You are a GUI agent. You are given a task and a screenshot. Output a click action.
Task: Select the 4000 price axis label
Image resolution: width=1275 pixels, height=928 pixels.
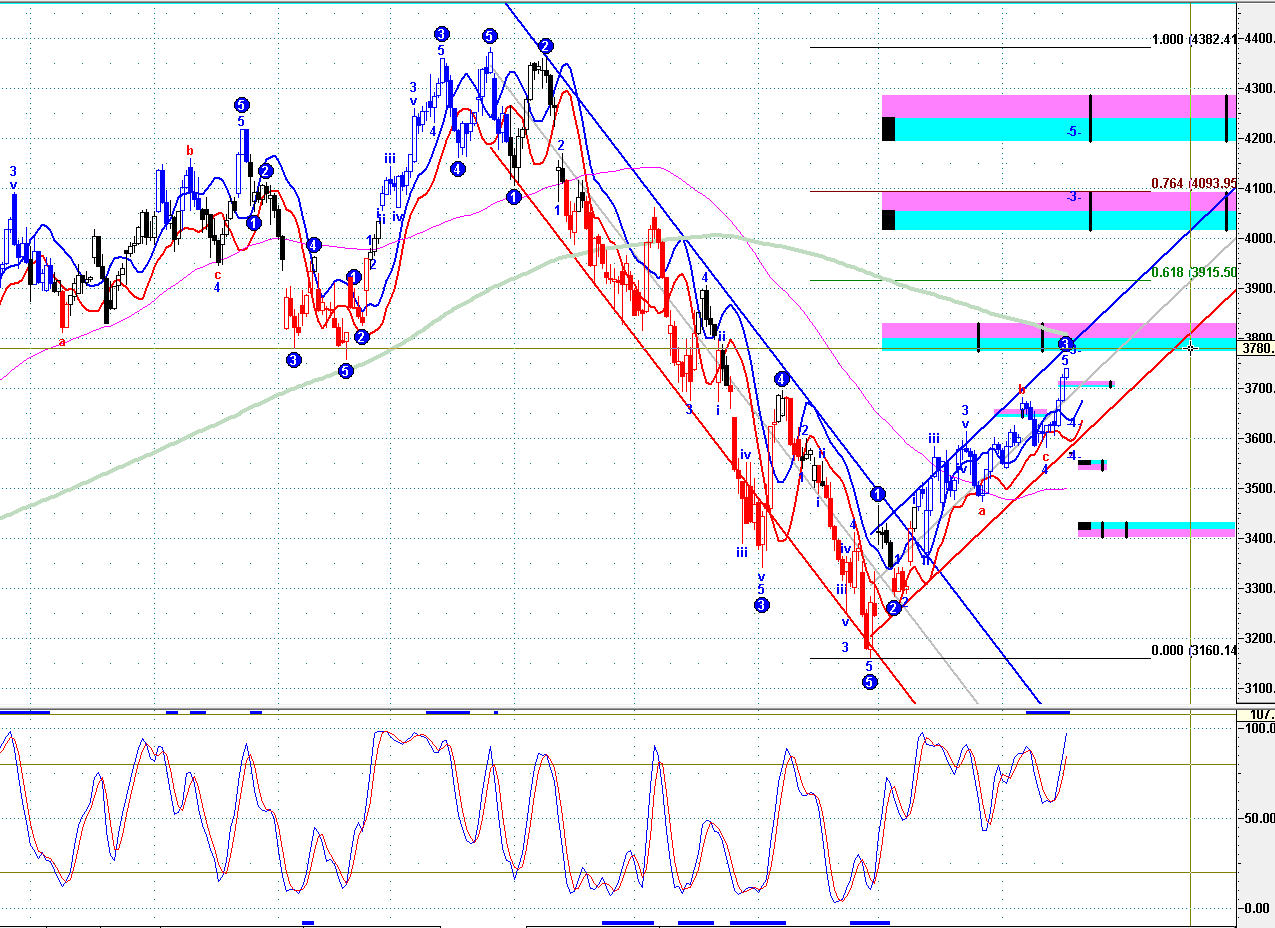point(1259,239)
